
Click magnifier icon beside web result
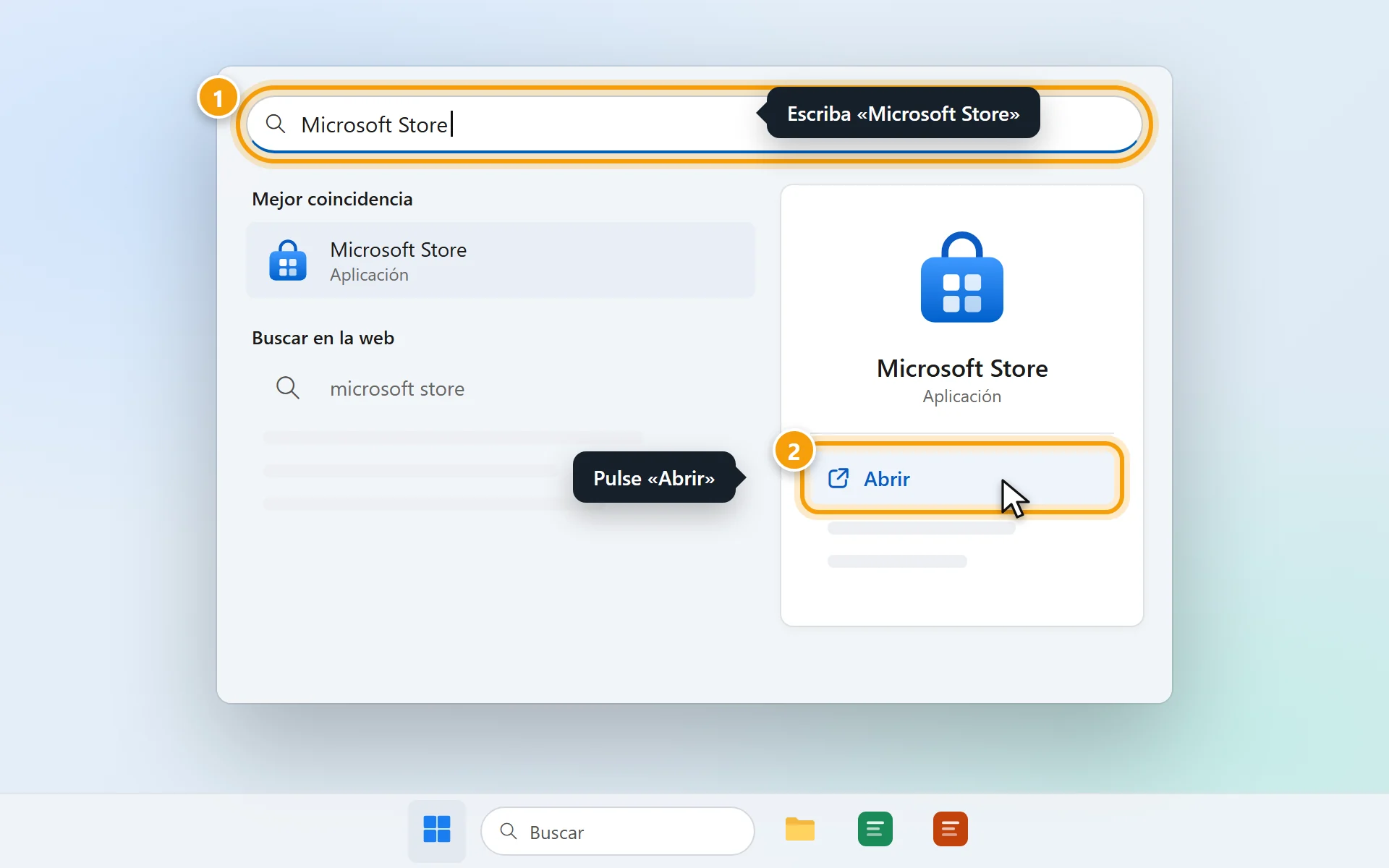(287, 388)
